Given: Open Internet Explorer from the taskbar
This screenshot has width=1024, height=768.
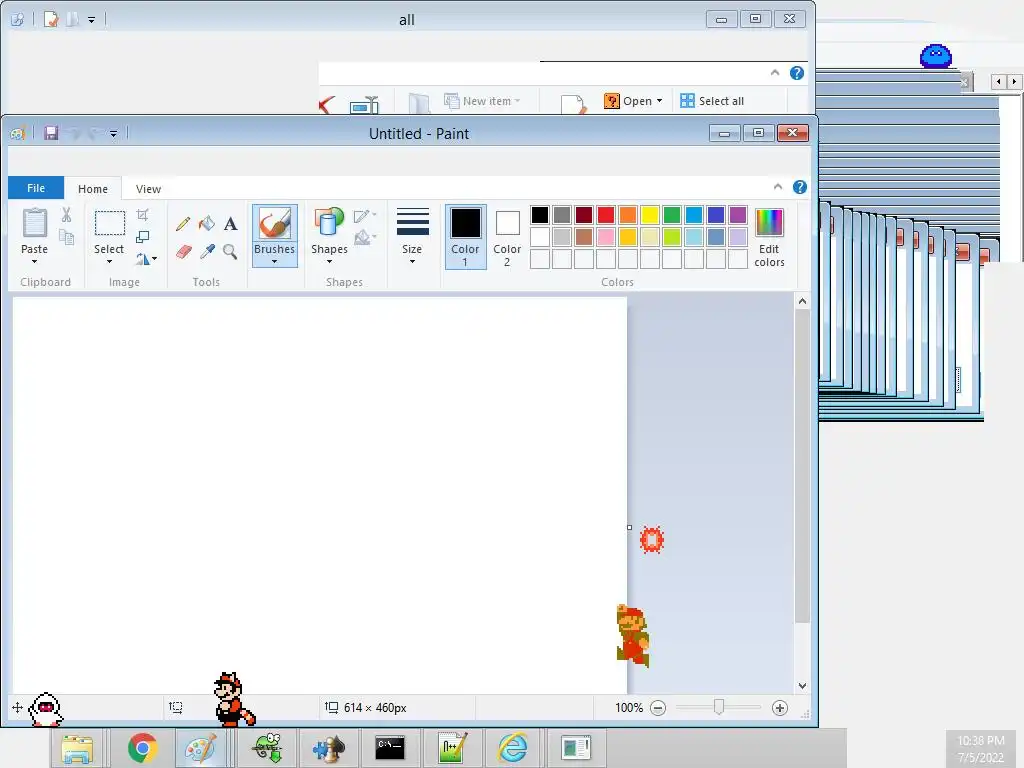Looking at the screenshot, I should [x=513, y=748].
